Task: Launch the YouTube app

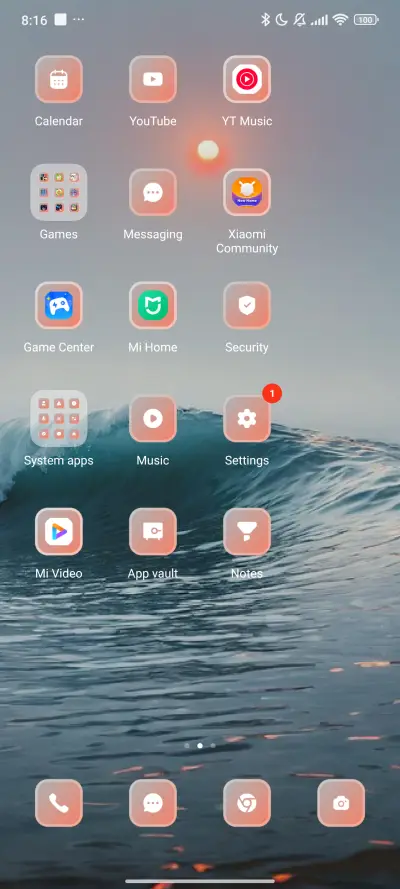Action: (x=153, y=79)
